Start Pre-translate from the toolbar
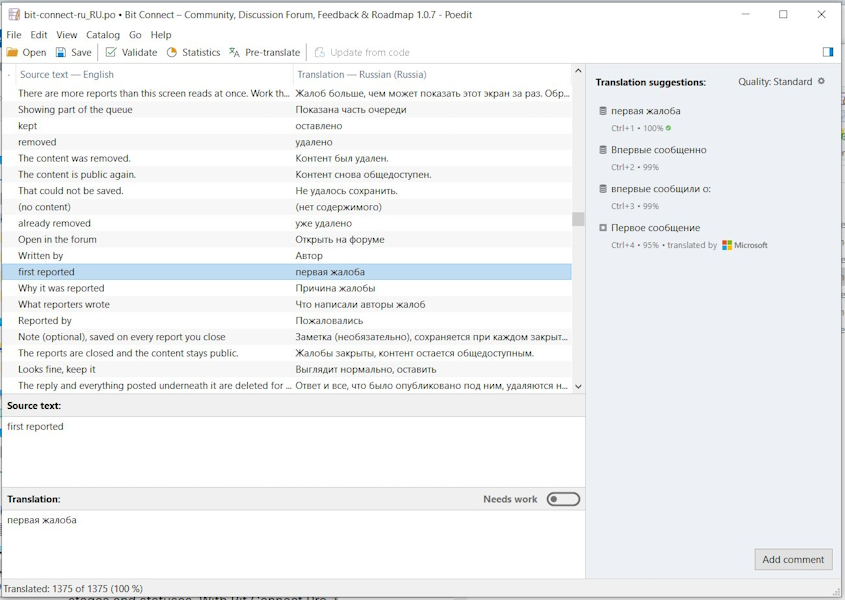The height and width of the screenshot is (600, 845). pyautogui.click(x=265, y=52)
